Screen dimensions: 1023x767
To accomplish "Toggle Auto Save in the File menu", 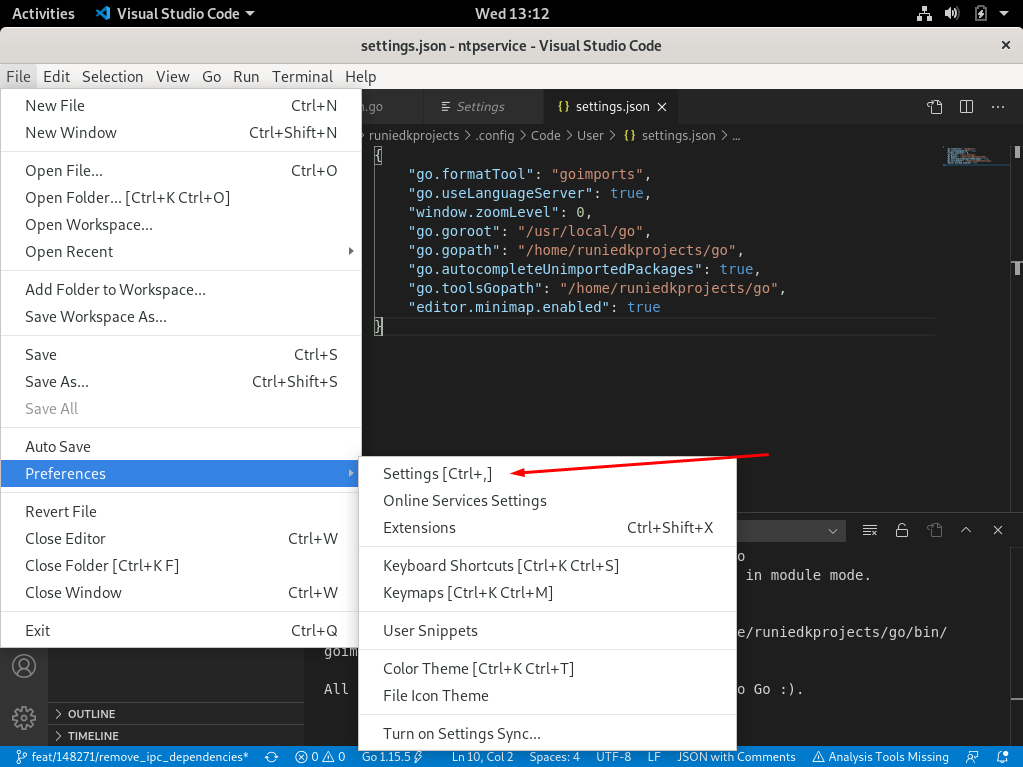I will 58,447.
